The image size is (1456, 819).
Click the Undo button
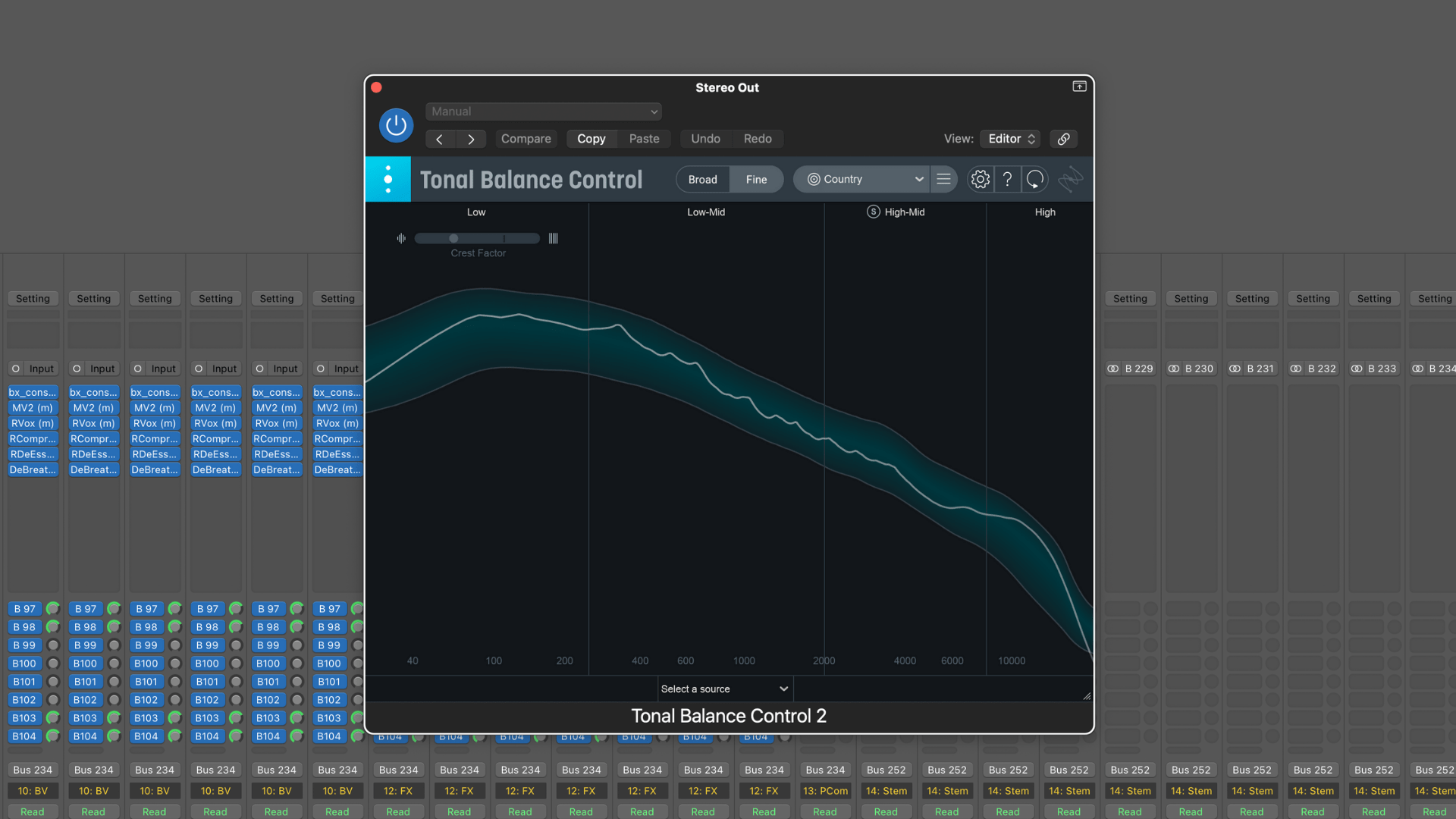click(x=706, y=139)
